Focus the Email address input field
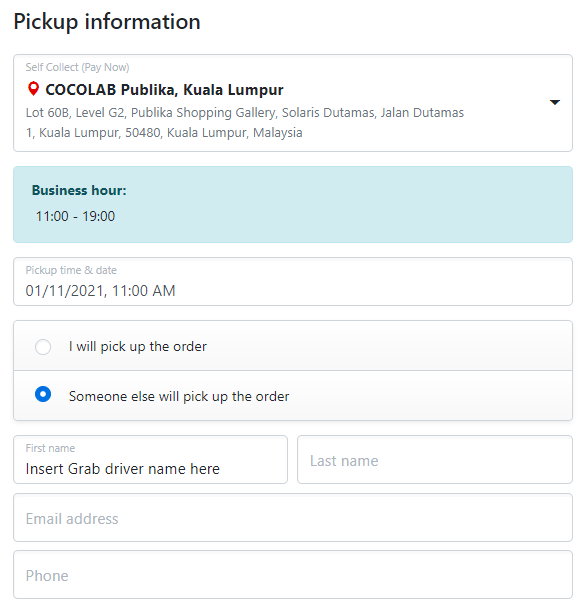This screenshot has height=611, width=587. pos(293,517)
